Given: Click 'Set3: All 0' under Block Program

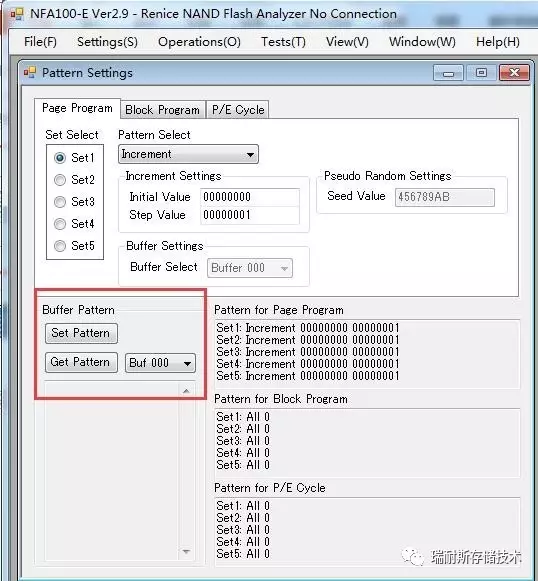Looking at the screenshot, I should pyautogui.click(x=243, y=441).
